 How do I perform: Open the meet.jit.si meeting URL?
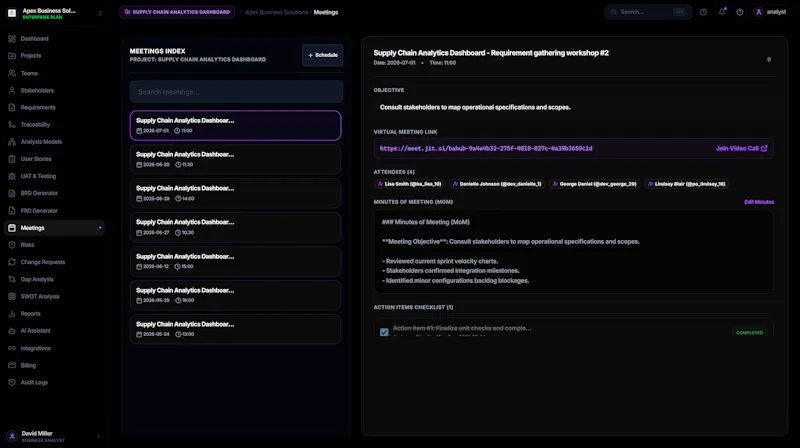[x=486, y=148]
